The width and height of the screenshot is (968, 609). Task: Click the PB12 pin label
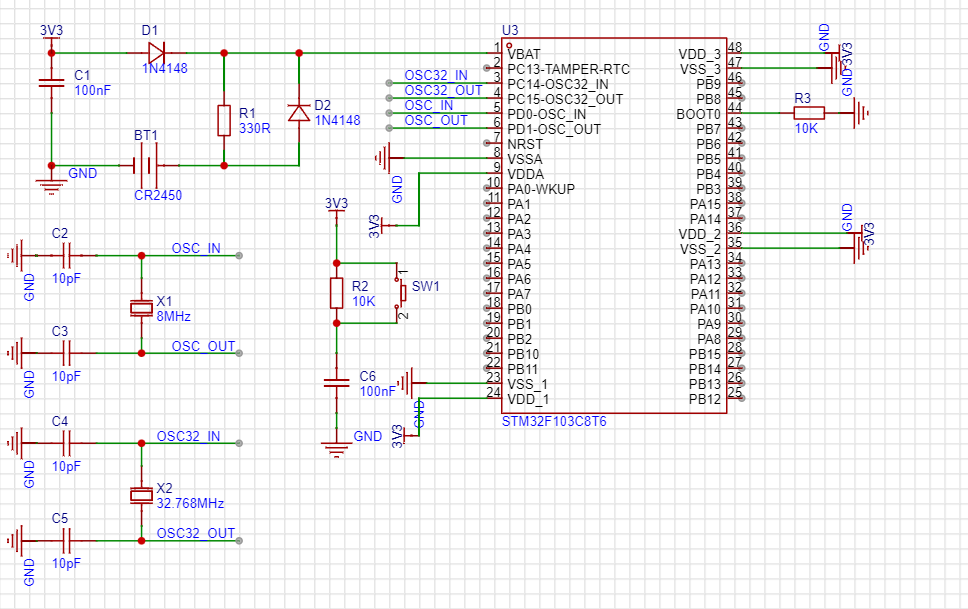[705, 399]
